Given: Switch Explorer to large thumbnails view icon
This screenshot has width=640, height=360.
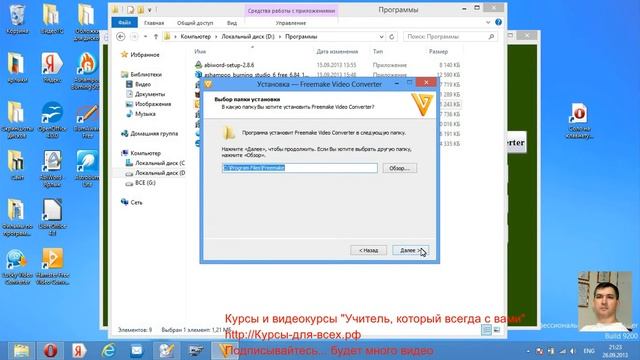Looking at the screenshot, I should [497, 329].
